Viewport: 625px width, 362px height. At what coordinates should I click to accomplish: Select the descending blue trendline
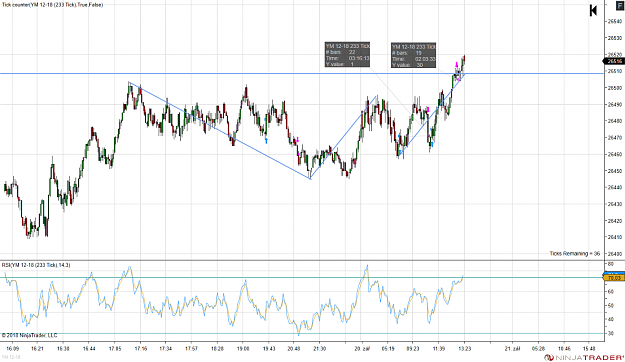219,130
